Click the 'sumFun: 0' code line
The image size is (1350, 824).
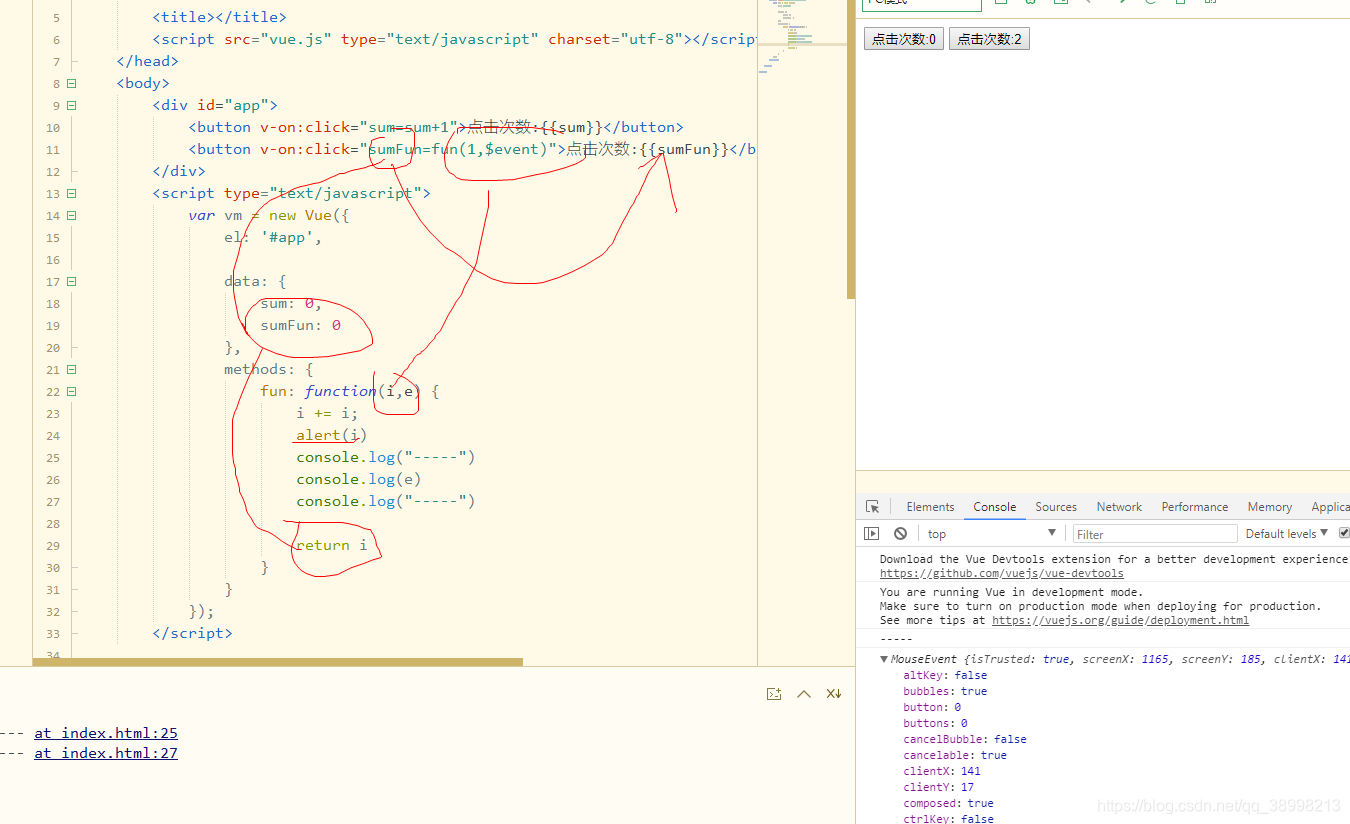point(300,326)
